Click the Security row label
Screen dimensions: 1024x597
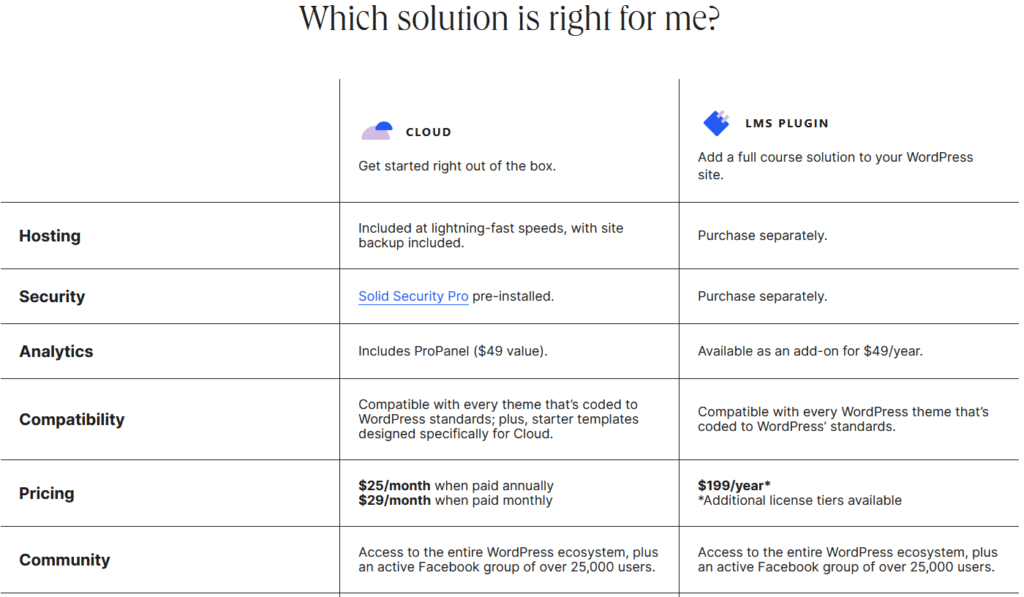point(52,297)
